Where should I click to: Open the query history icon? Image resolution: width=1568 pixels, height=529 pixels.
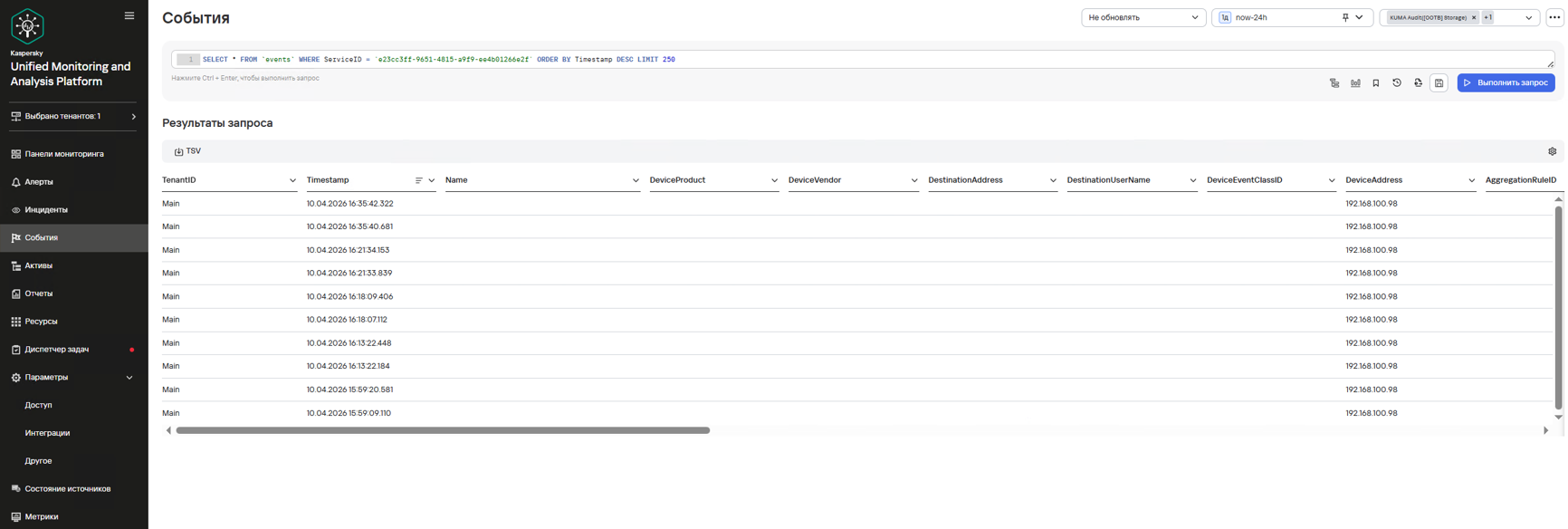point(1397,82)
